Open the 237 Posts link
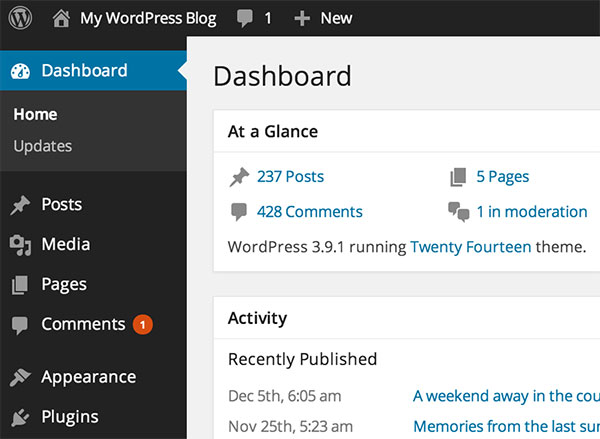The width and height of the screenshot is (600, 439). [x=290, y=177]
